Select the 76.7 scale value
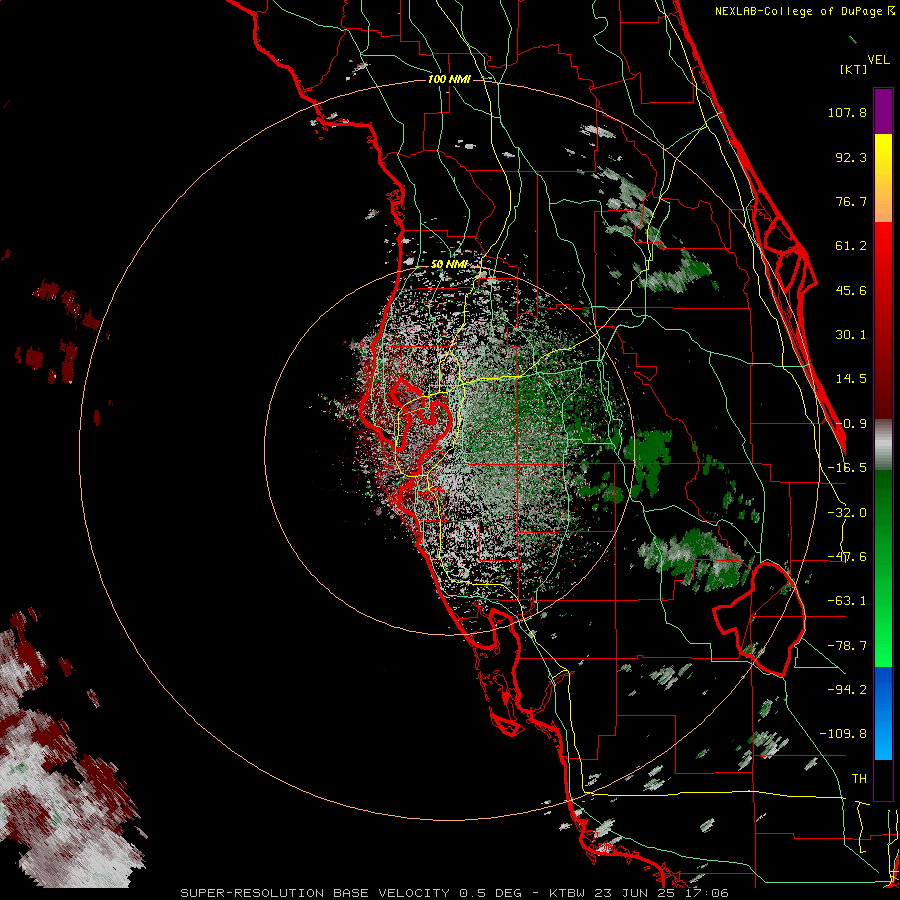 point(851,201)
